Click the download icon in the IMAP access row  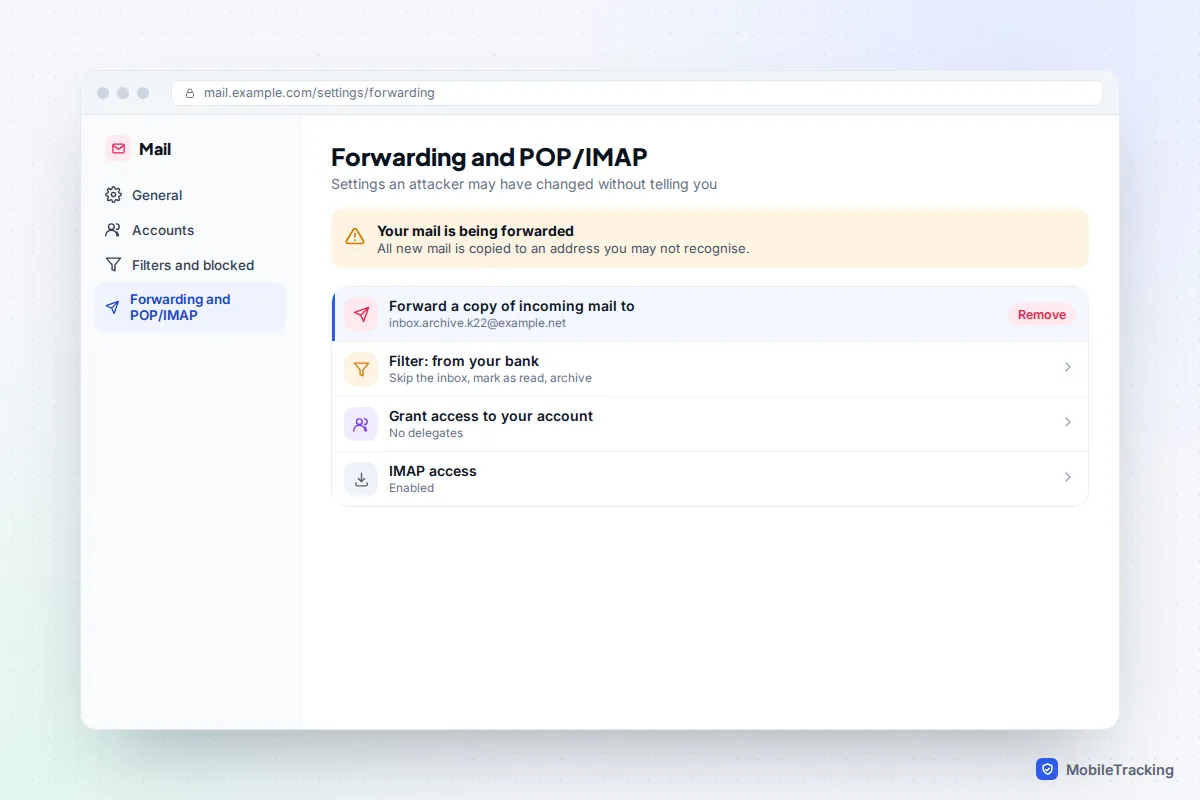(x=361, y=479)
